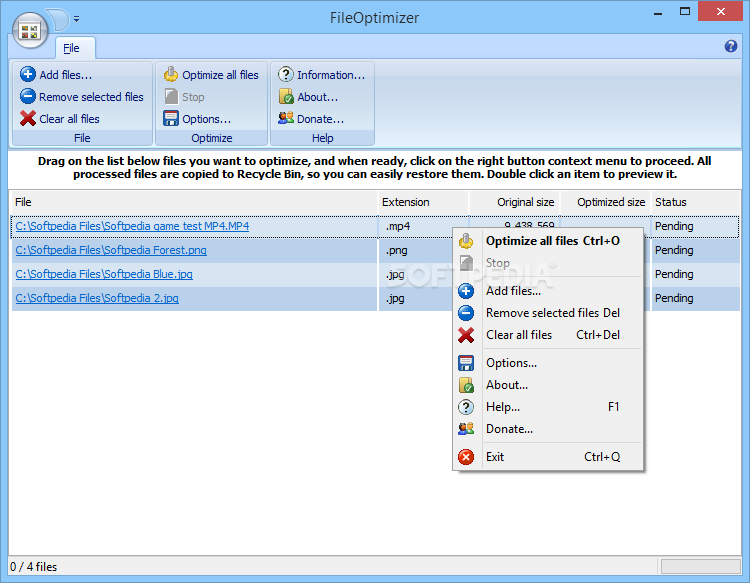Click the red X Clear all files icon in ribbon
This screenshot has width=750, height=583.
[28, 118]
